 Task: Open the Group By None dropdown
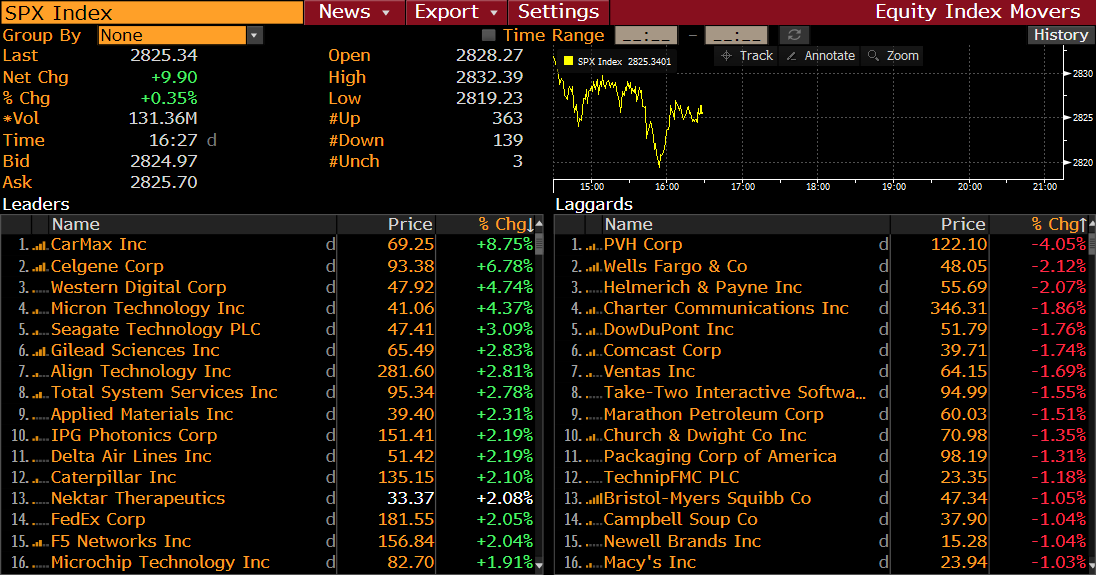pyautogui.click(x=180, y=35)
